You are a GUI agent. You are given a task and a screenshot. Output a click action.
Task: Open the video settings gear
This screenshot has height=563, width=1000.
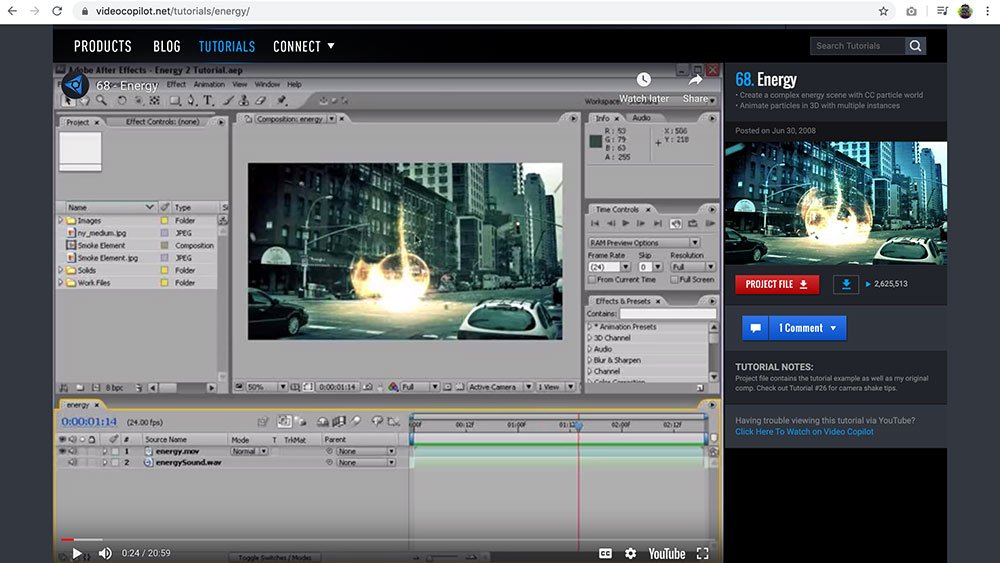631,553
